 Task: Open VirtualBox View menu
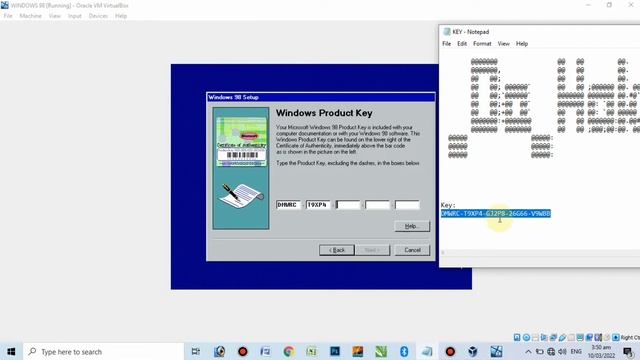[54, 16]
